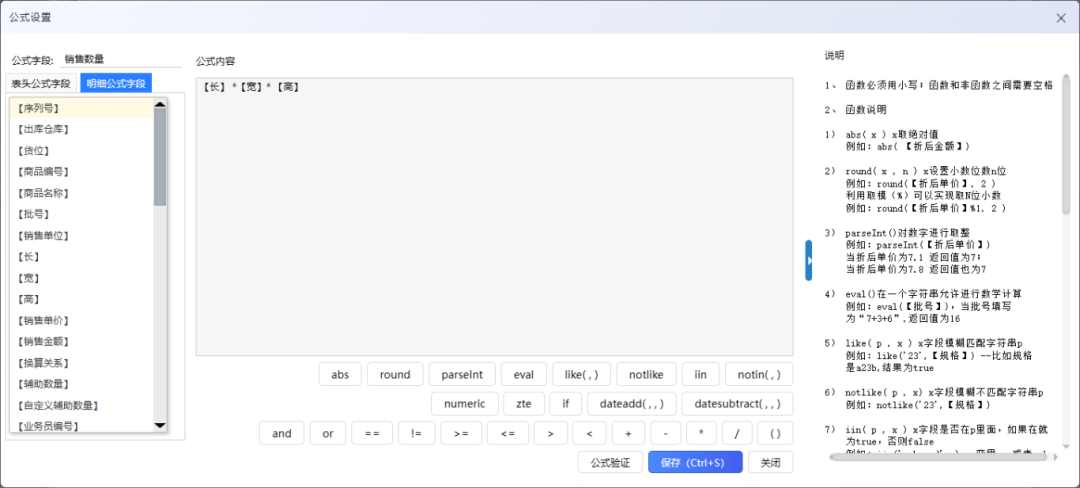Viewport: 1080px width, 488px height.
Task: Click inside the 公式内容 formula editor
Action: [494, 220]
